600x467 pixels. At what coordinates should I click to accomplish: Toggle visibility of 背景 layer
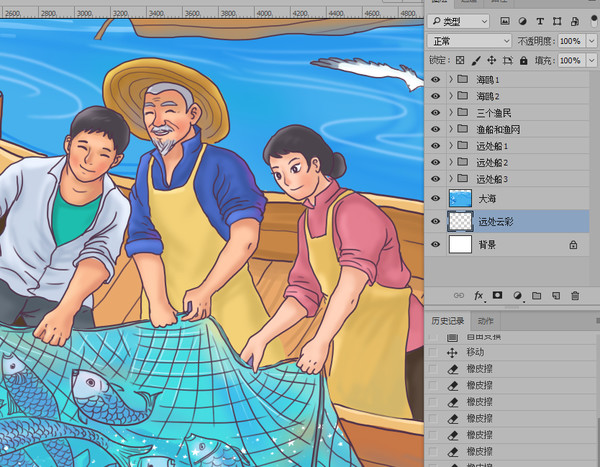point(435,244)
